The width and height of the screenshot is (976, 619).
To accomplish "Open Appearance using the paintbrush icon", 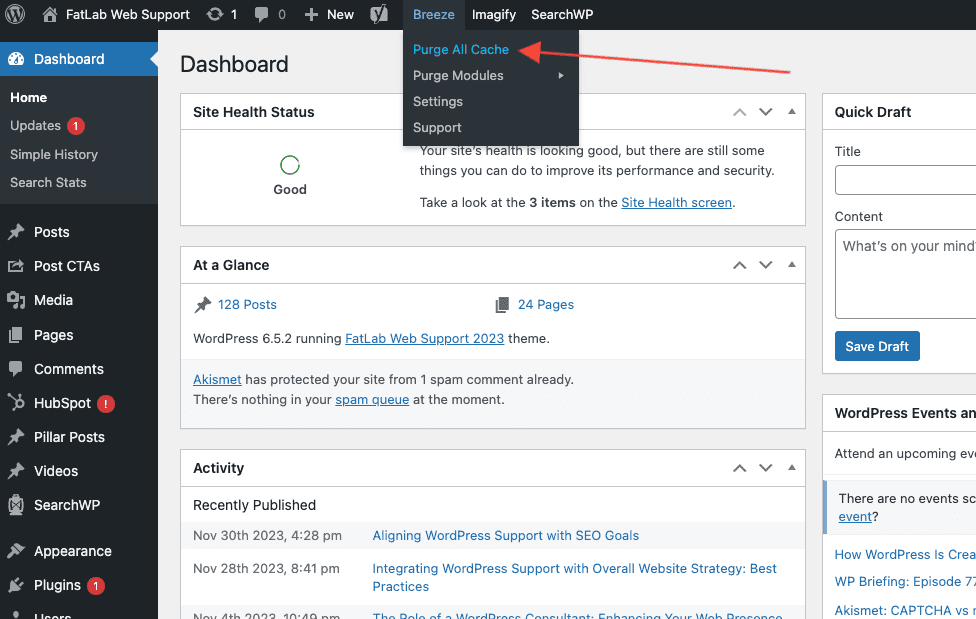I will 17,551.
